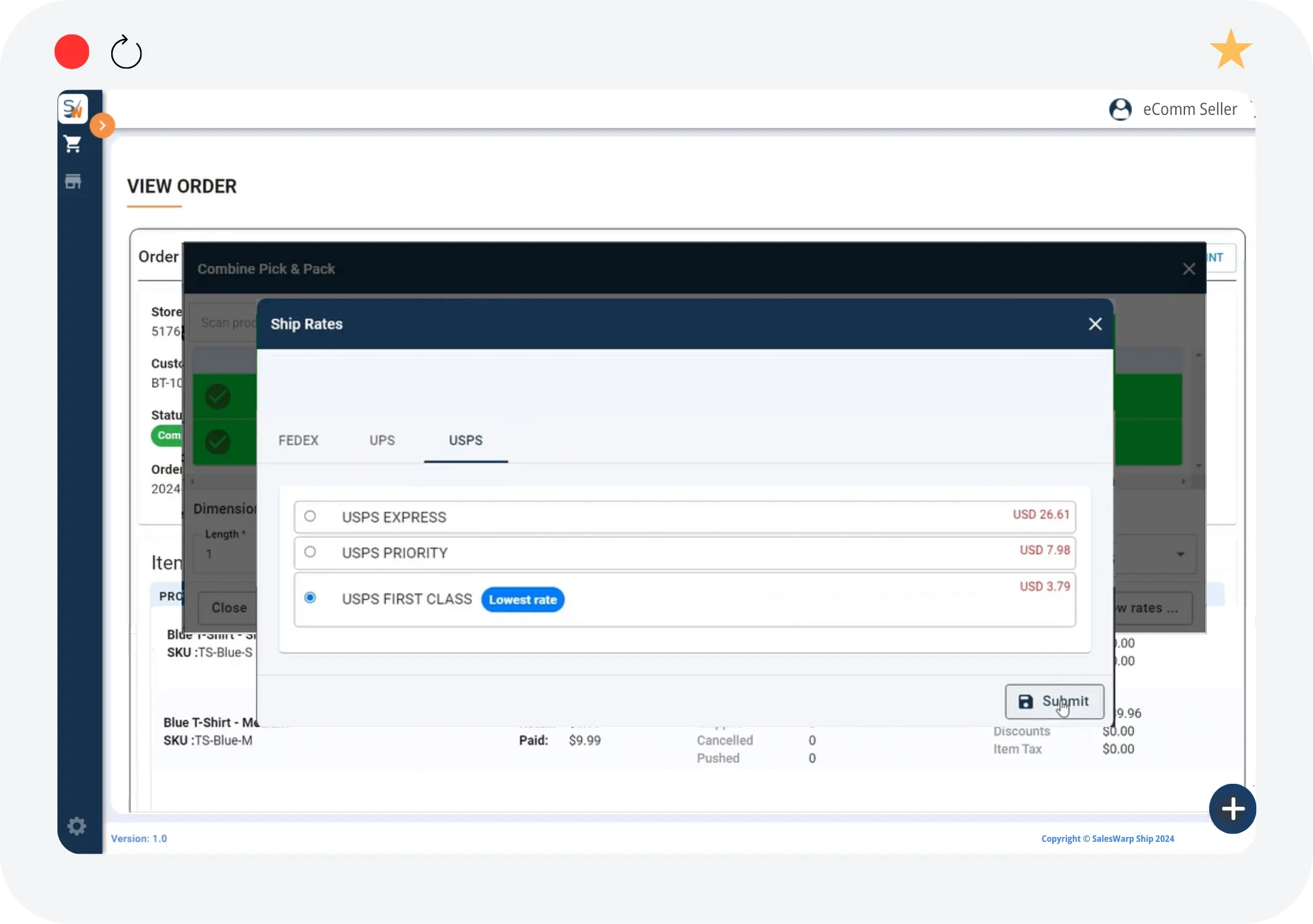Screen dimensions: 1313x924
Task: Click the Pick & Pack vertical scrollbar
Action: pyautogui.click(x=1198, y=411)
